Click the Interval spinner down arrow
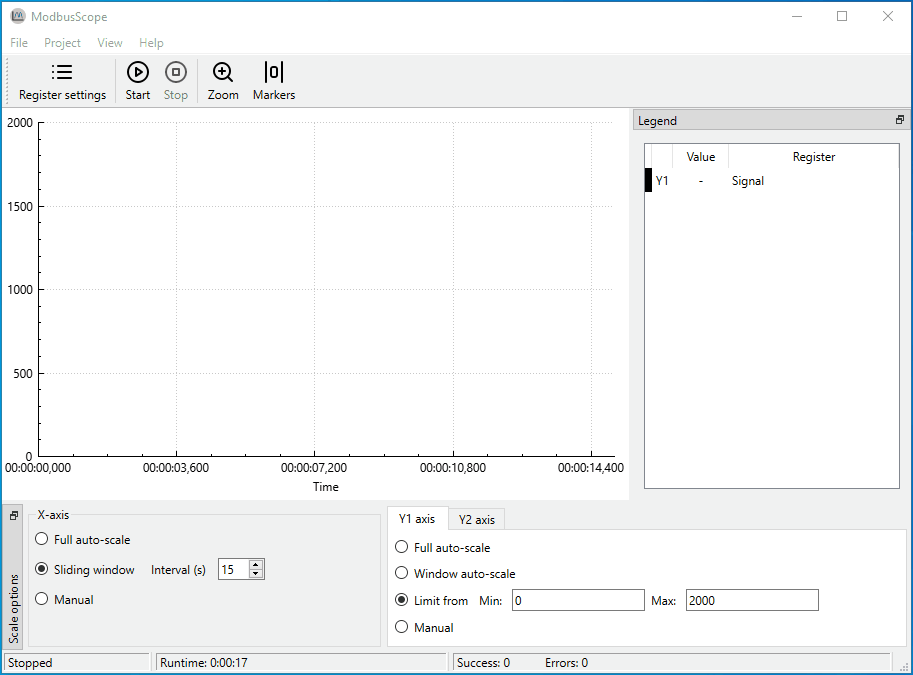913x675 pixels. click(255, 573)
